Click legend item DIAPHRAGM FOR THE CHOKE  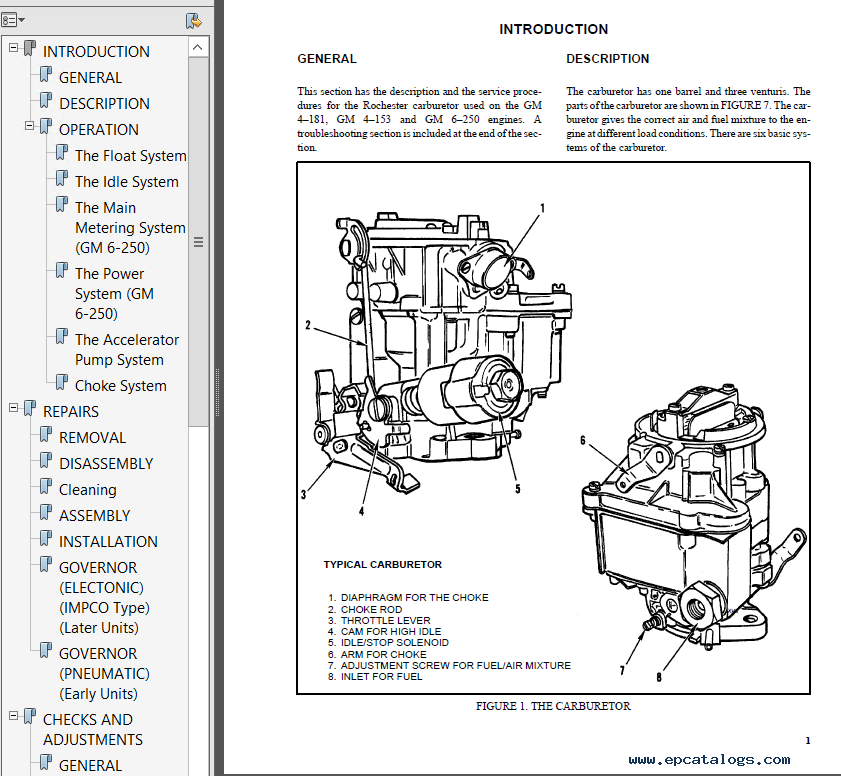click(x=409, y=598)
